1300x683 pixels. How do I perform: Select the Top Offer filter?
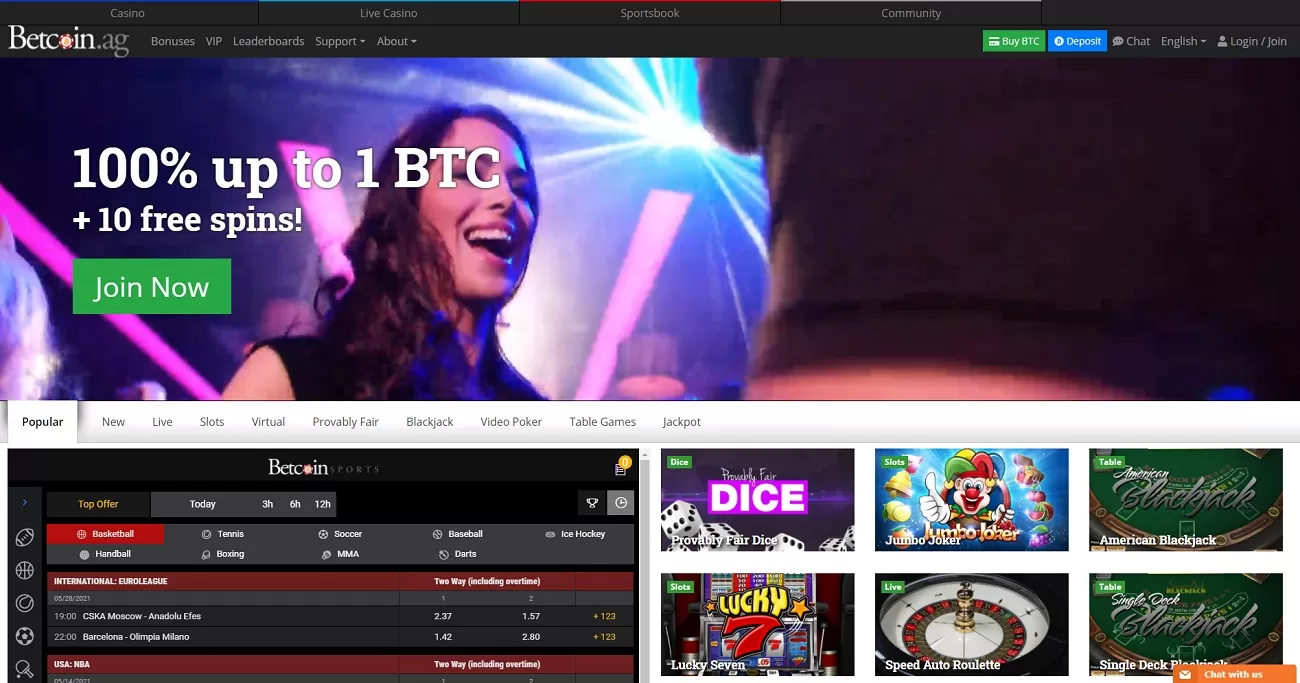[98, 504]
